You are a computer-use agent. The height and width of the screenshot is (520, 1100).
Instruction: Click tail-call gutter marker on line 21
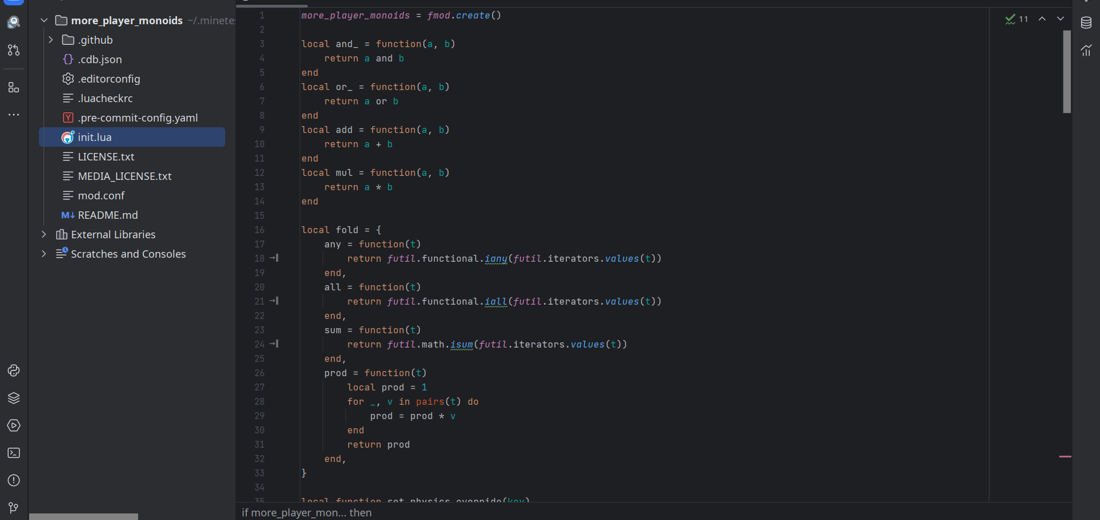point(274,301)
